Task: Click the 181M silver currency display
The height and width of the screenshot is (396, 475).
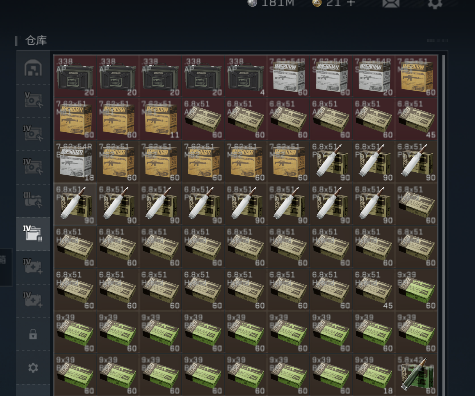Action: [x=271, y=3]
